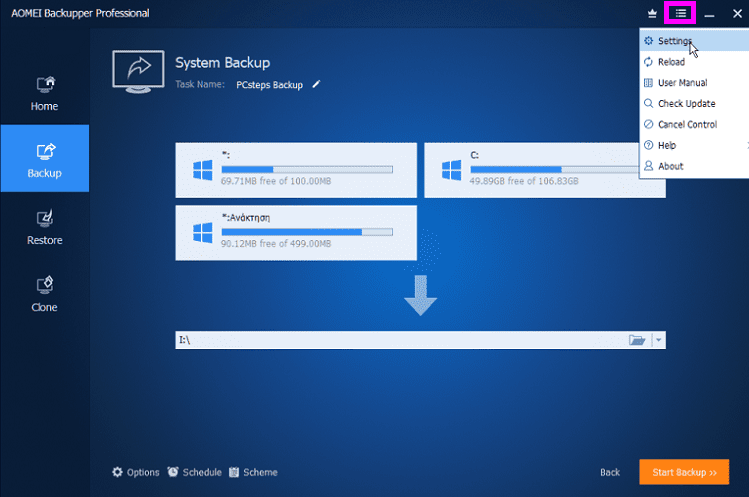The height and width of the screenshot is (497, 749).
Task: Open Restore section in the sidebar
Action: click(x=44, y=228)
